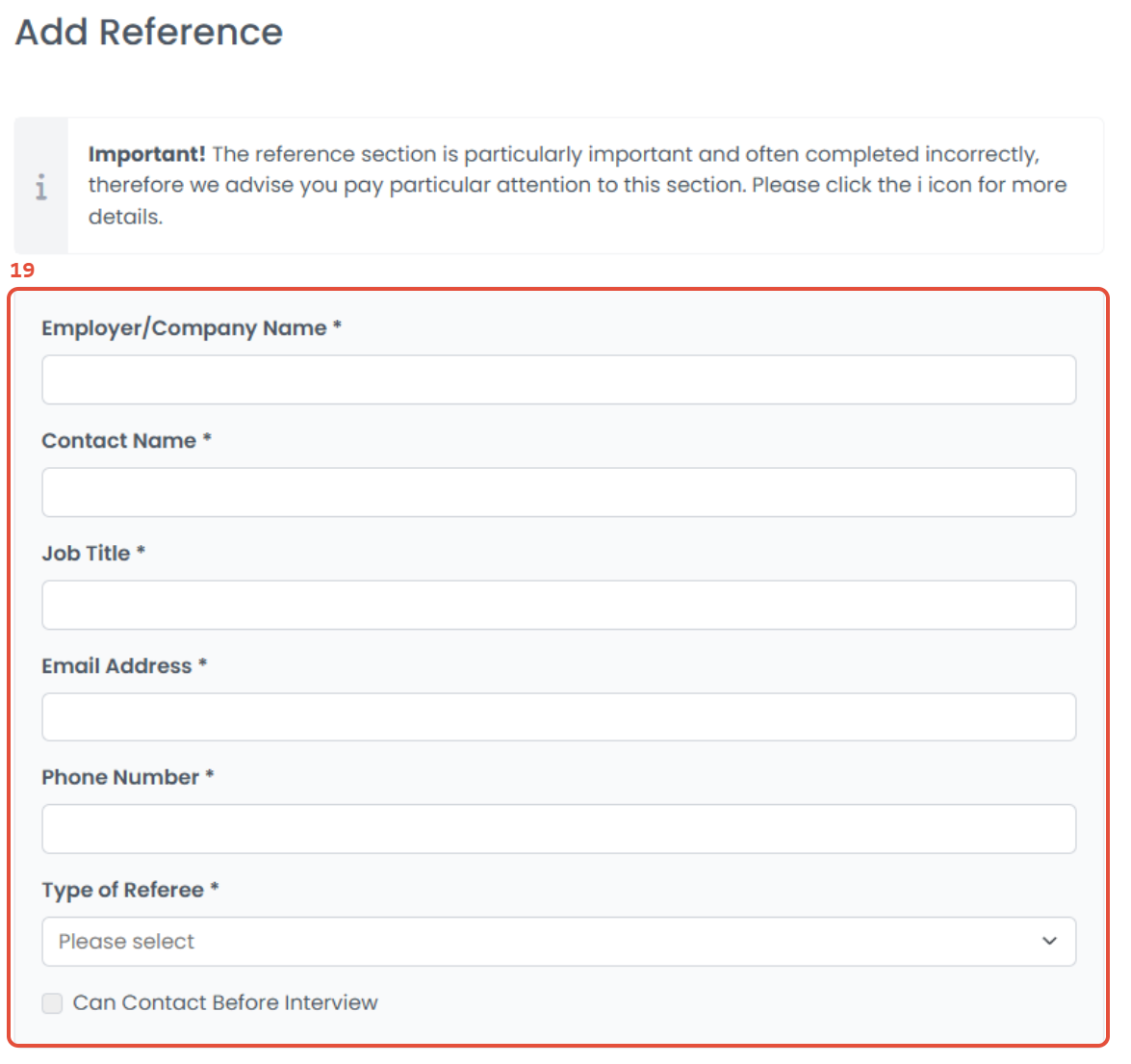Focus the Employer/Company Name input field
Image resolution: width=1131 pixels, height=1064 pixels.
click(x=558, y=379)
